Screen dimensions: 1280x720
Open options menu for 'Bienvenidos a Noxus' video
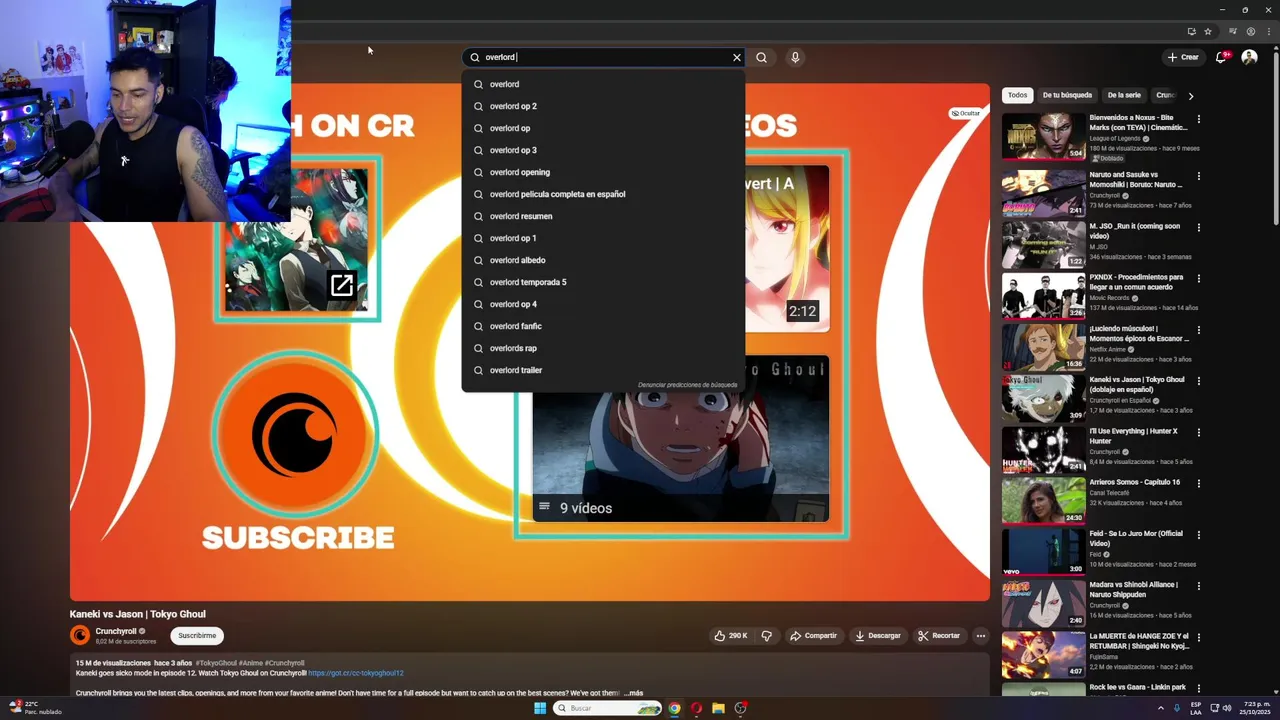pyautogui.click(x=1198, y=119)
